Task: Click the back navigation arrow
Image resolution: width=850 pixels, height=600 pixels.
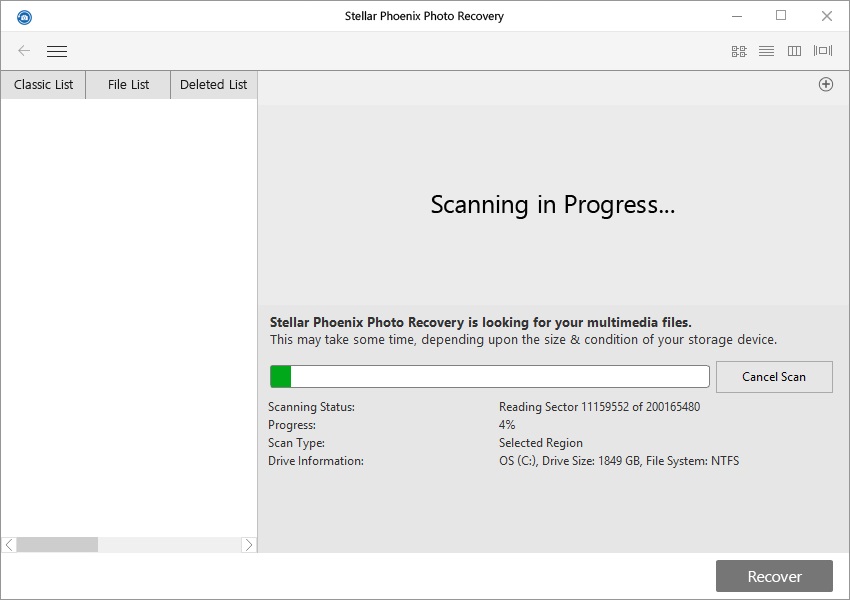Action: (x=22, y=51)
